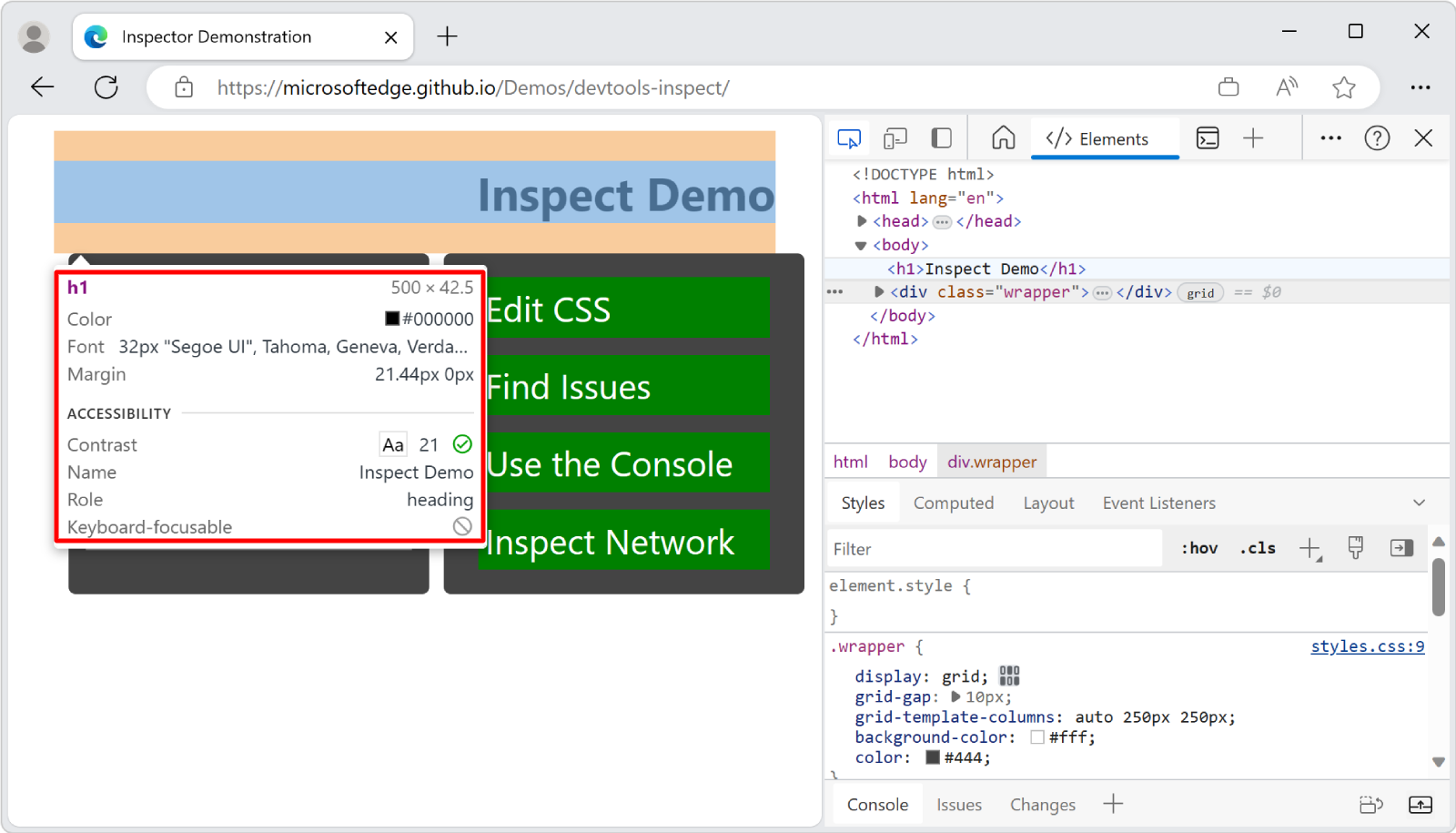Open the .cls class editor
1456x833 pixels.
1257,547
